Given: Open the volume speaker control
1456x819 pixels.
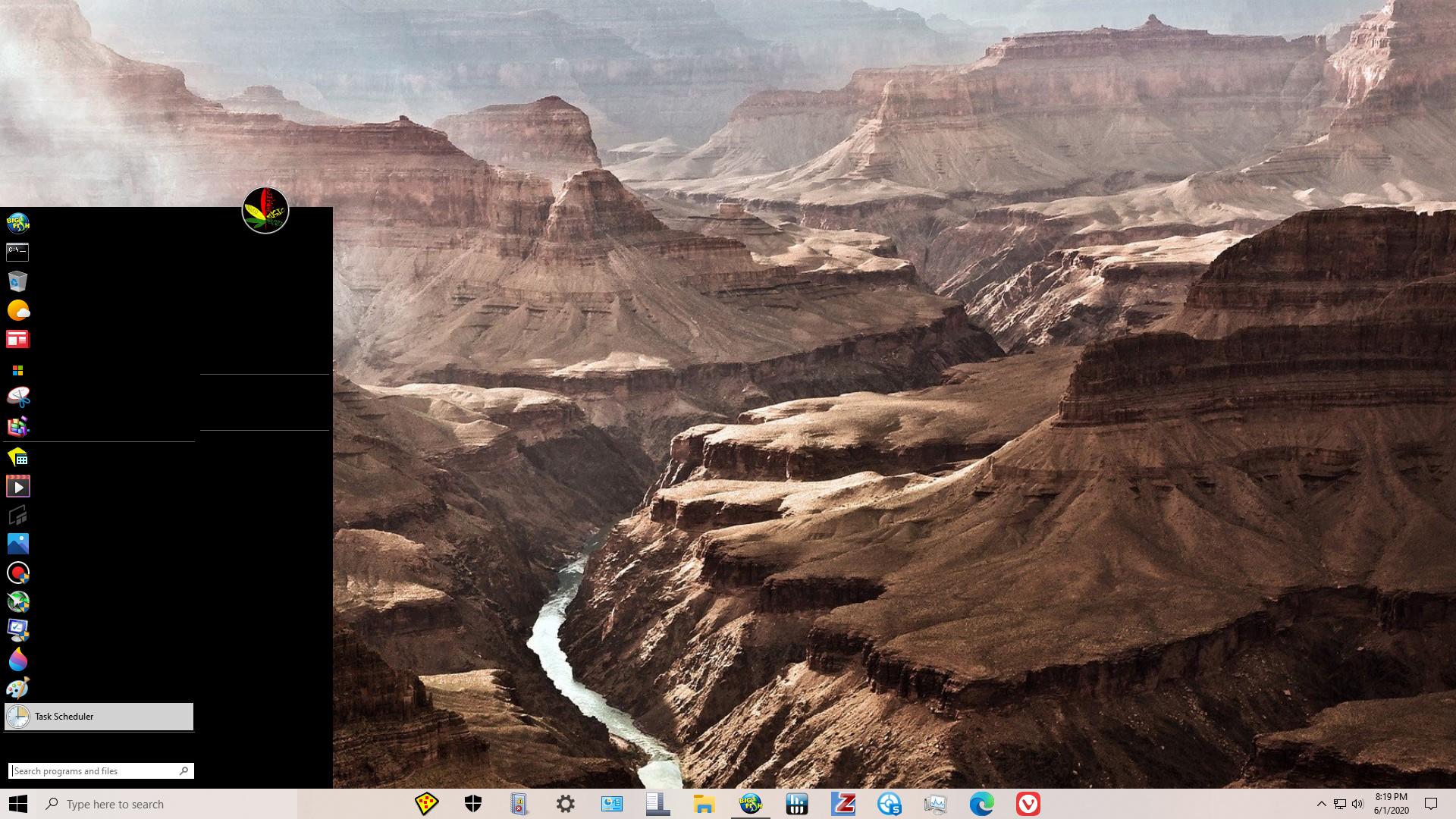Looking at the screenshot, I should [1357, 804].
